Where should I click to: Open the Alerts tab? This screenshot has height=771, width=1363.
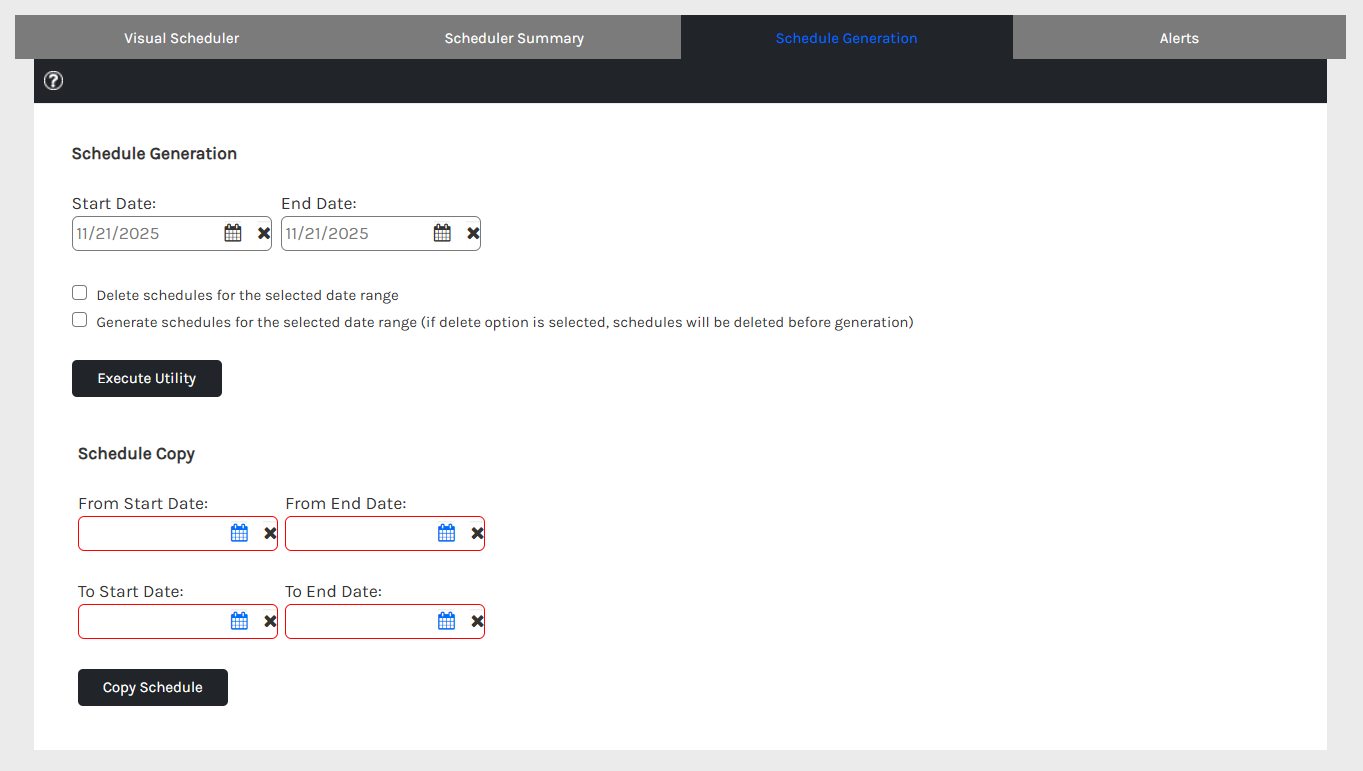(x=1179, y=38)
